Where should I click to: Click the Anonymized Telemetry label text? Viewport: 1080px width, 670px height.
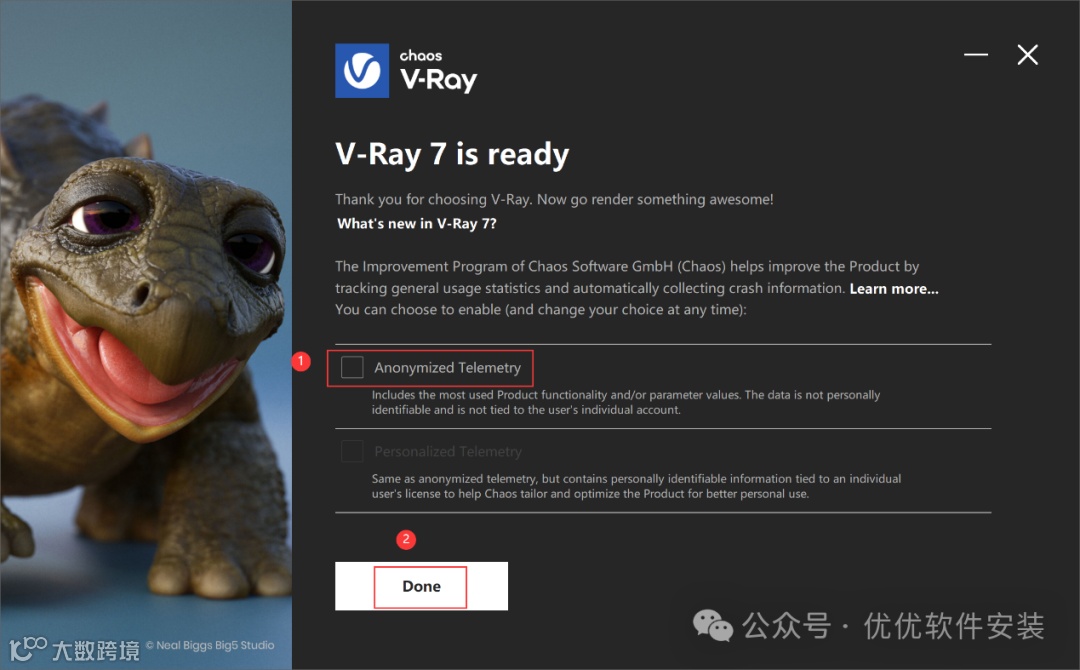[447, 368]
